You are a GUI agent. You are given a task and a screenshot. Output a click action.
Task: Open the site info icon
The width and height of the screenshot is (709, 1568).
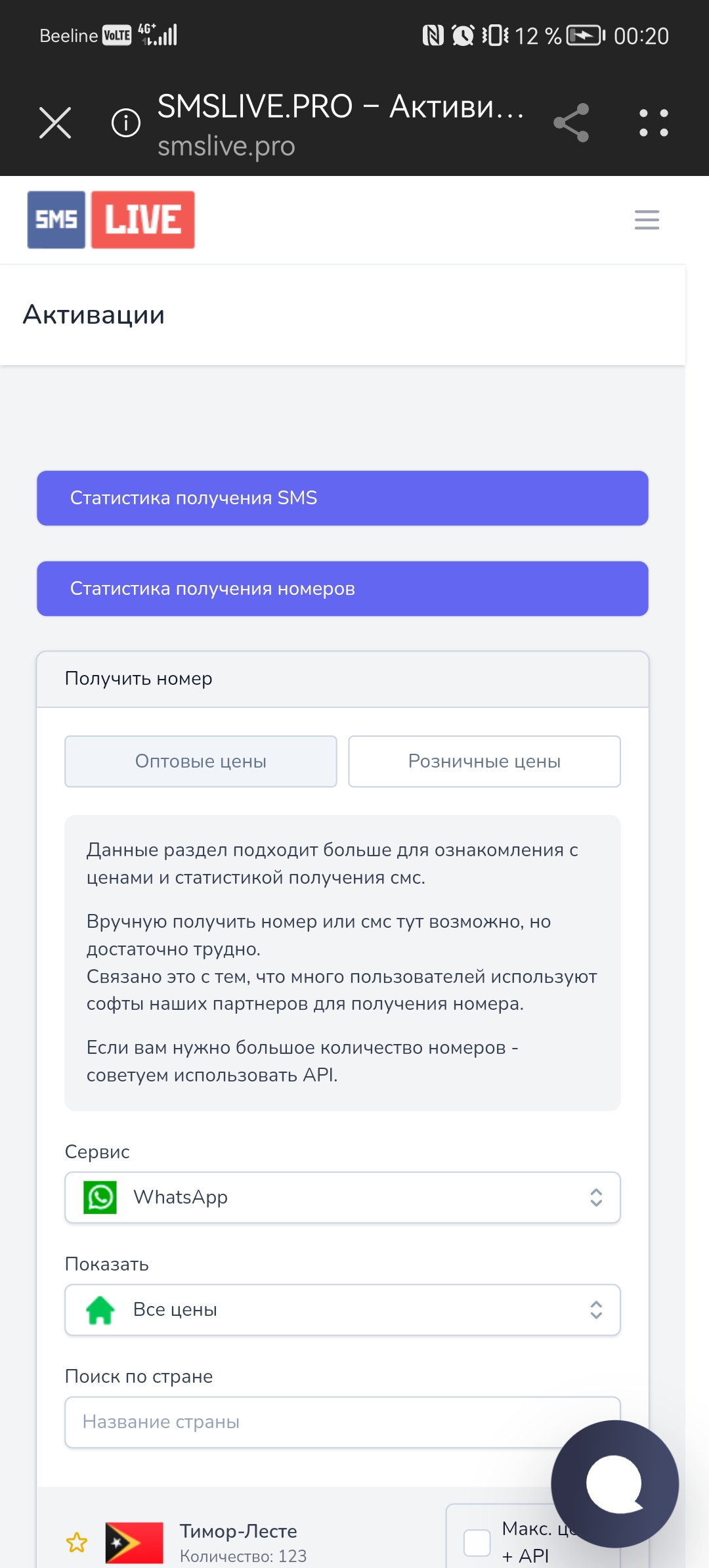[x=126, y=123]
